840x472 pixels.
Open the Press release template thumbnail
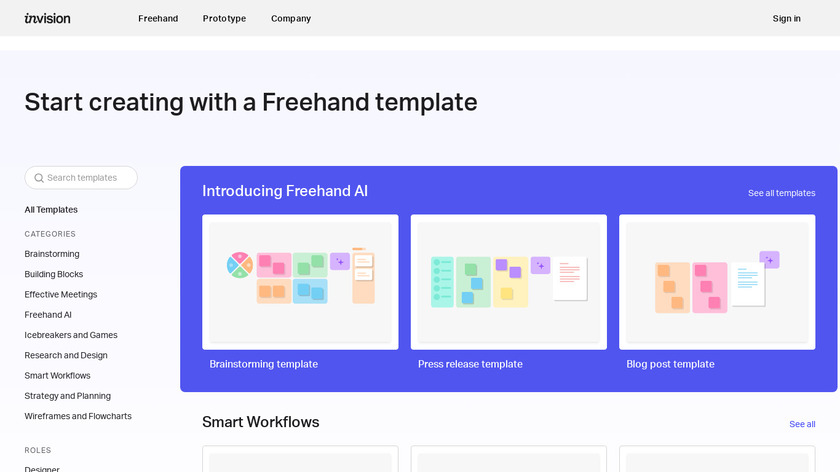(508, 282)
